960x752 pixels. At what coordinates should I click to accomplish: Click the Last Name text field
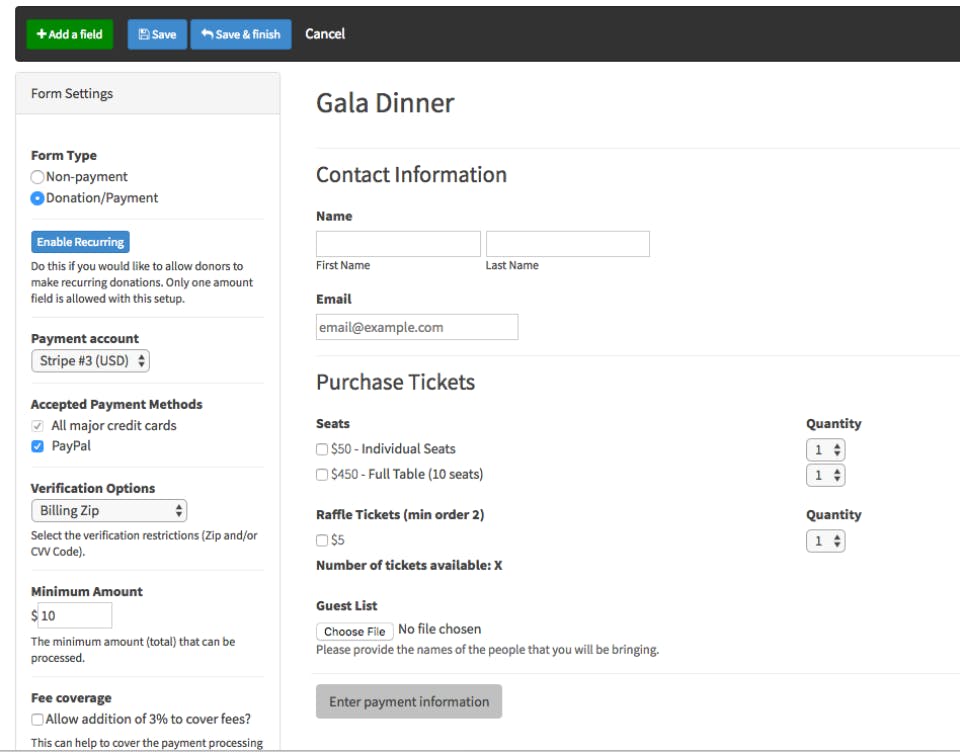click(x=567, y=244)
